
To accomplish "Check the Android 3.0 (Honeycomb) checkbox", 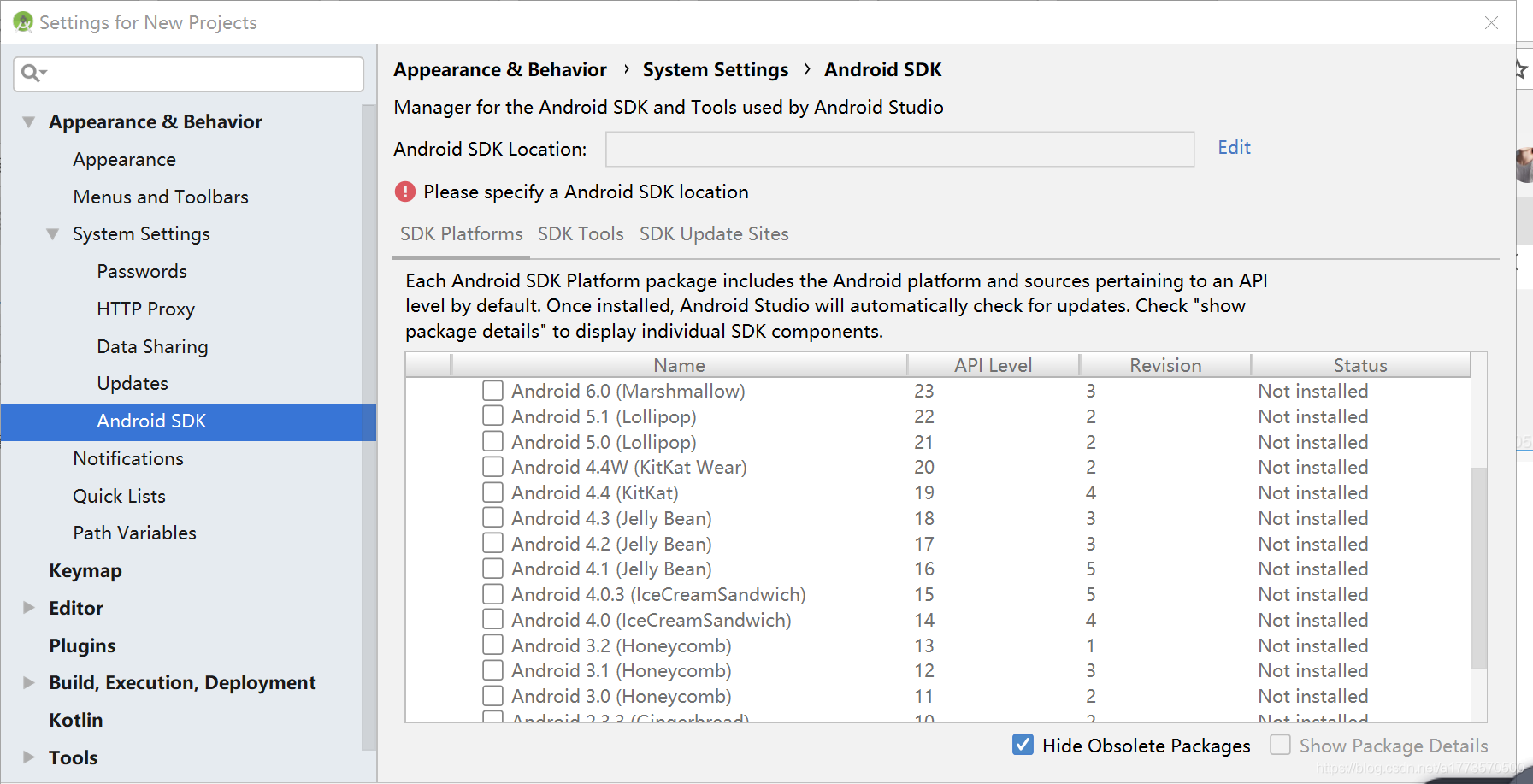I will click(x=492, y=695).
